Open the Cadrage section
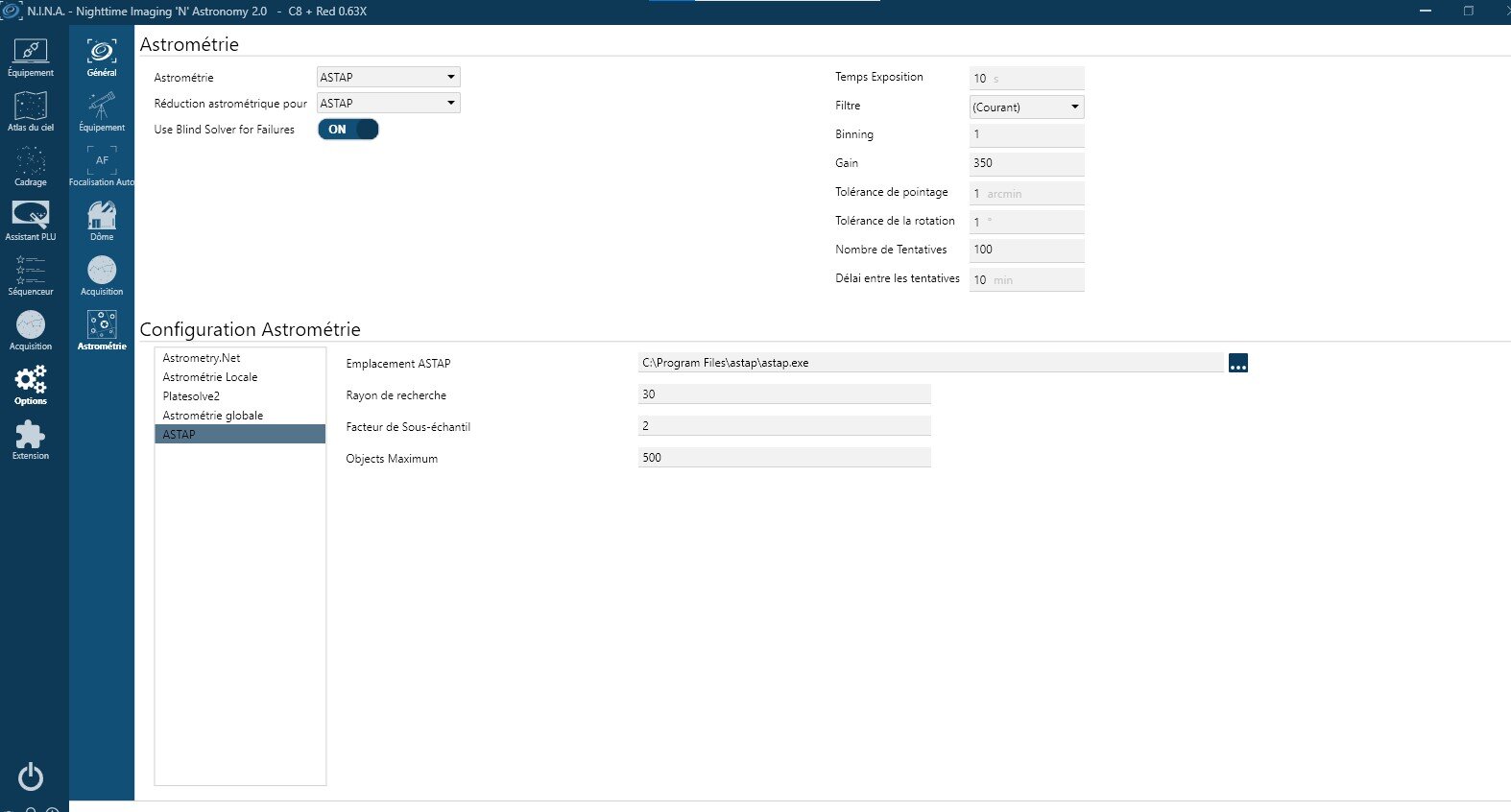The image size is (1511, 812). point(31,167)
